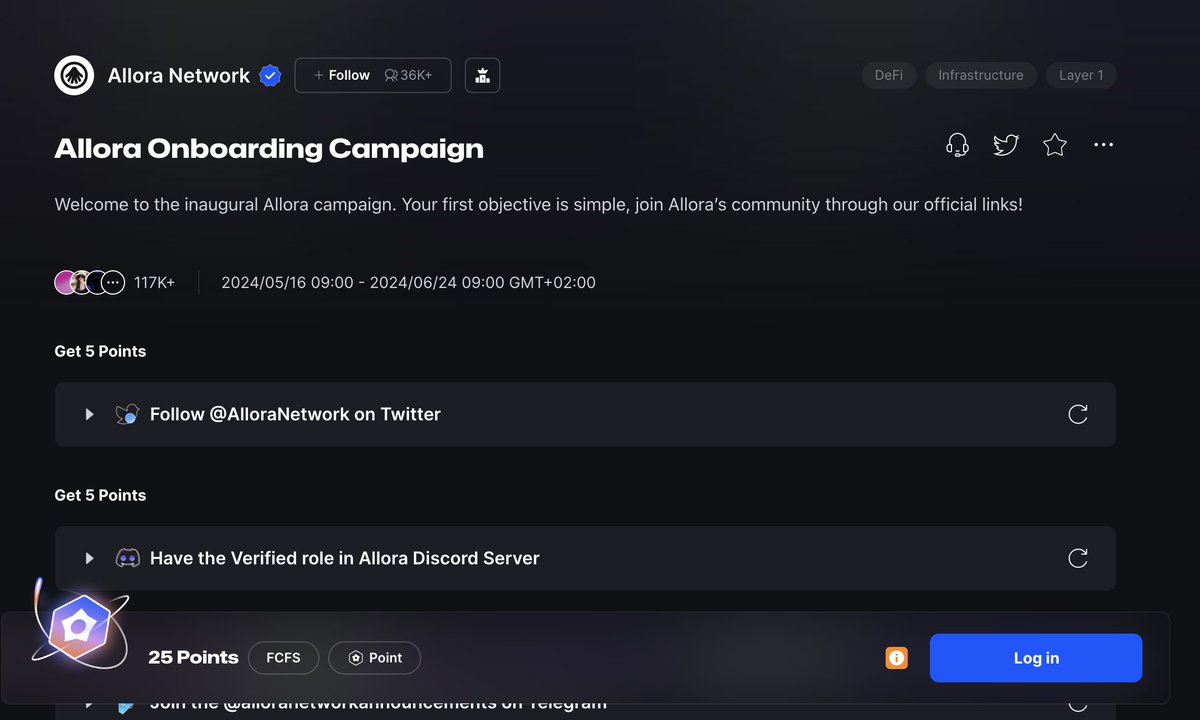1200x720 pixels.
Task: Click Follow @AlloraNetwork on Twitter task text
Action: (x=295, y=414)
